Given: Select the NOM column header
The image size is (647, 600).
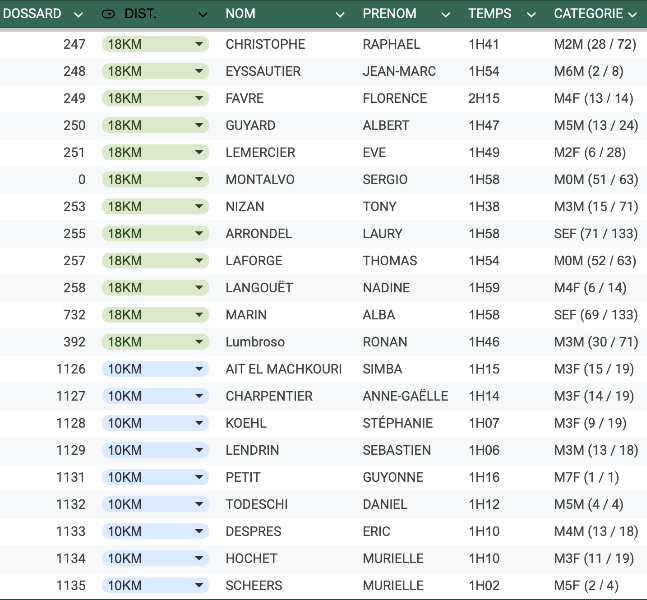Looking at the screenshot, I should tap(240, 14).
